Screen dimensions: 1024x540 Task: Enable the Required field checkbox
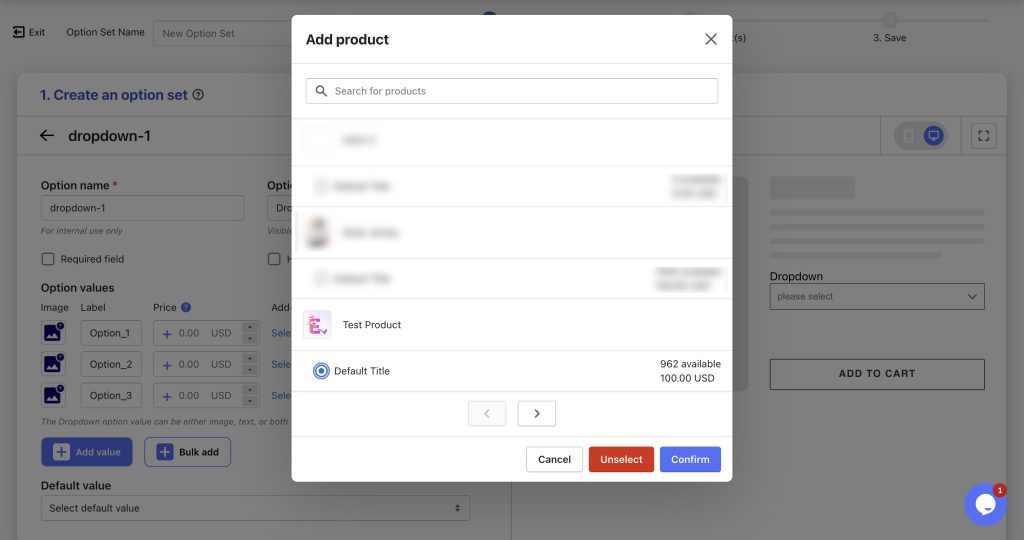(48, 259)
